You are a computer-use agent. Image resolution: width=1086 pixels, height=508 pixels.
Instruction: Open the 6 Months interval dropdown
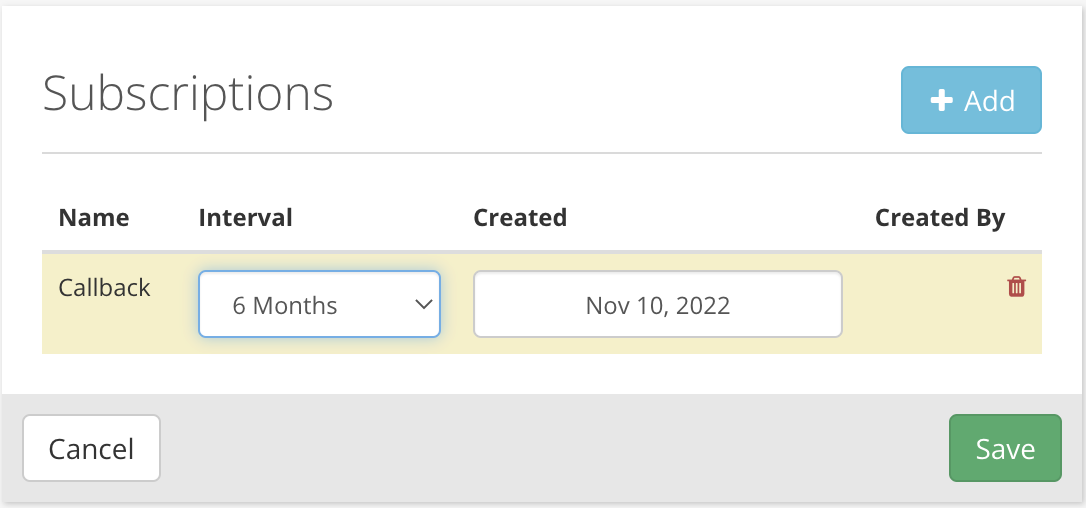[319, 304]
